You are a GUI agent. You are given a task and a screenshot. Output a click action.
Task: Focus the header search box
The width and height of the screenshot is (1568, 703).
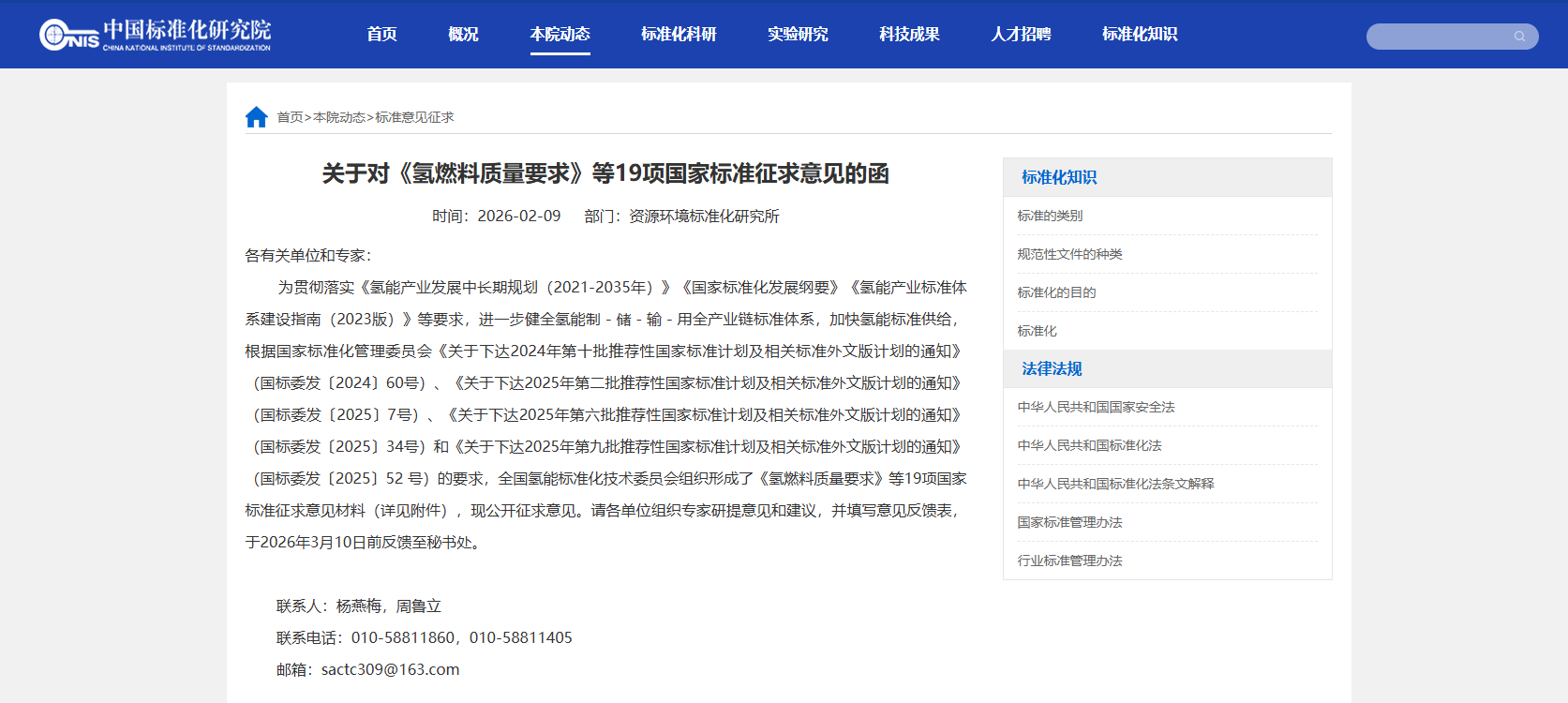[1452, 37]
